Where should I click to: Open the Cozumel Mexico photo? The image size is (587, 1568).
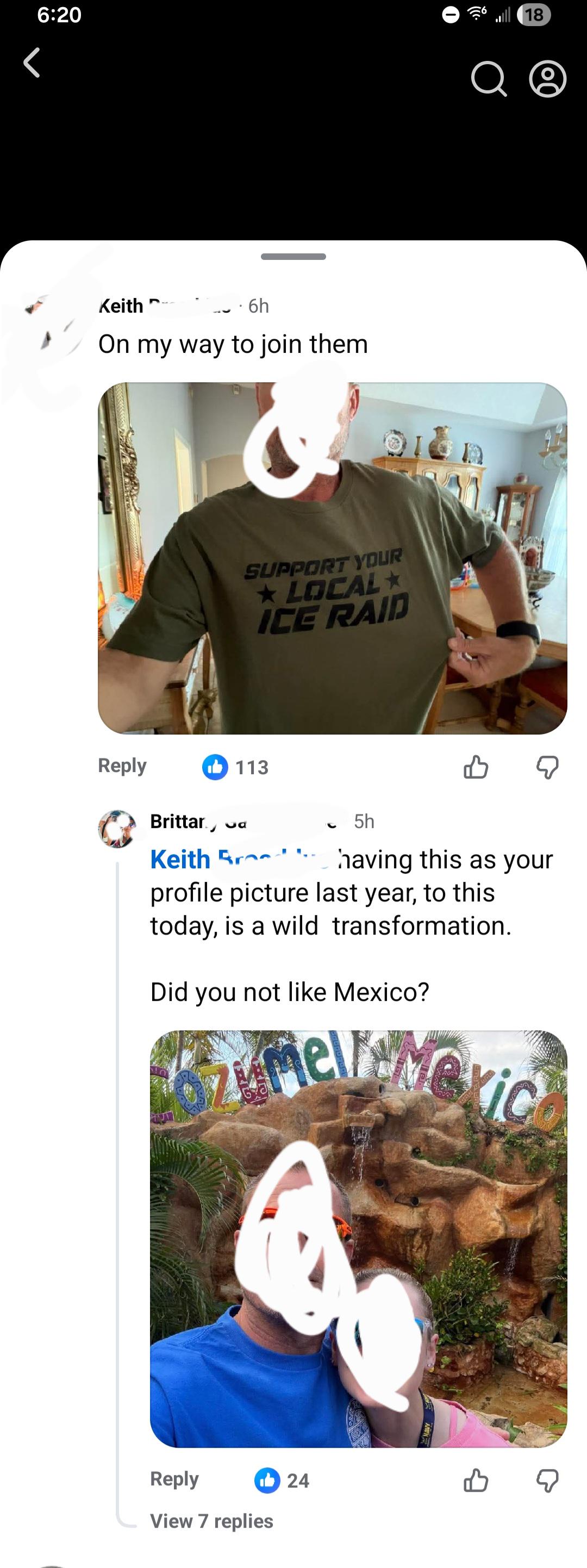pos(358,1239)
